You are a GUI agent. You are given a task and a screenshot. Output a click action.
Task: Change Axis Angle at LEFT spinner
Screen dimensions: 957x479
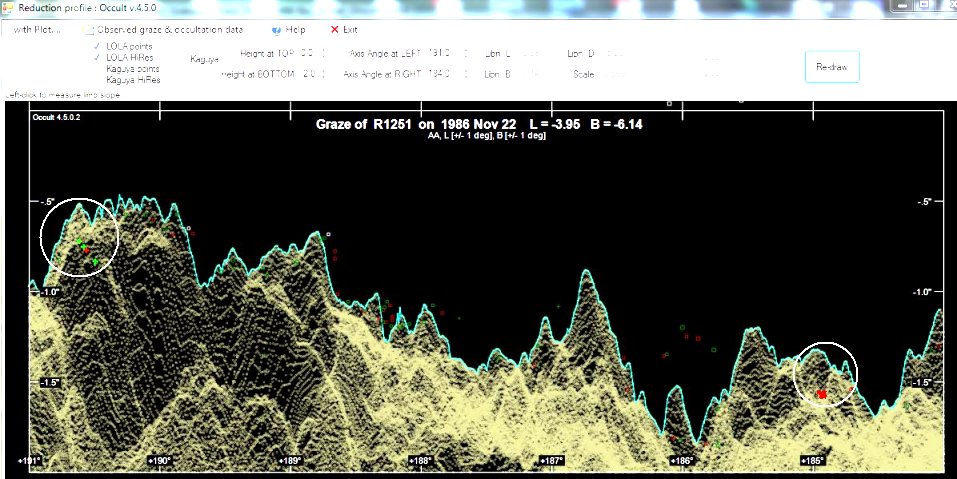click(x=467, y=51)
